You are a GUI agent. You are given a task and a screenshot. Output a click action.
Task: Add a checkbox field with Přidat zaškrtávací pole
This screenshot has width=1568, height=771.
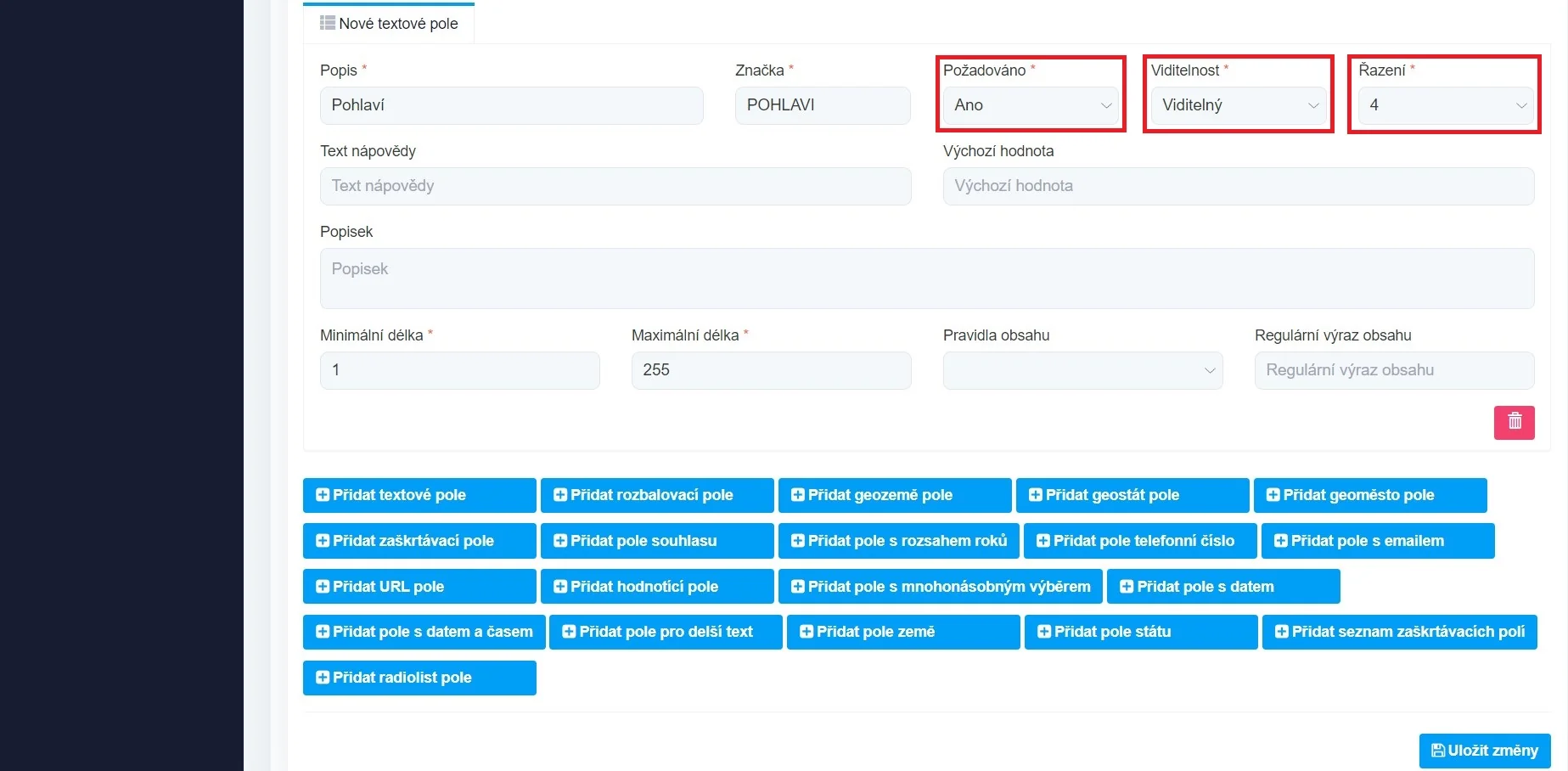(x=419, y=541)
